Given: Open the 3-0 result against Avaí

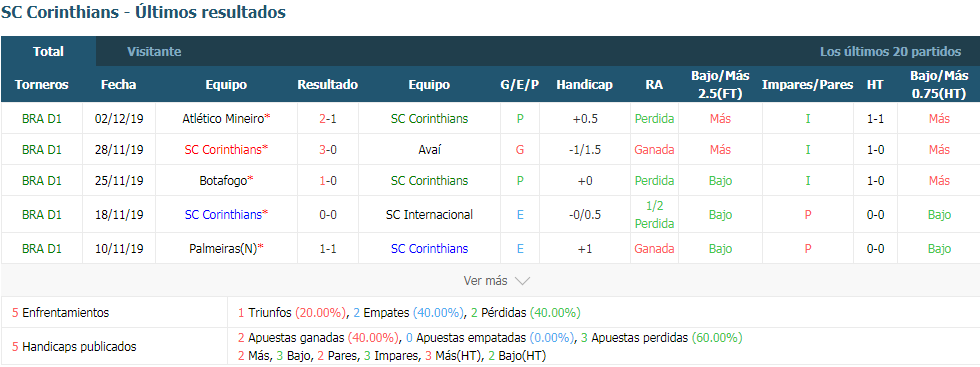Looking at the screenshot, I should tap(328, 149).
